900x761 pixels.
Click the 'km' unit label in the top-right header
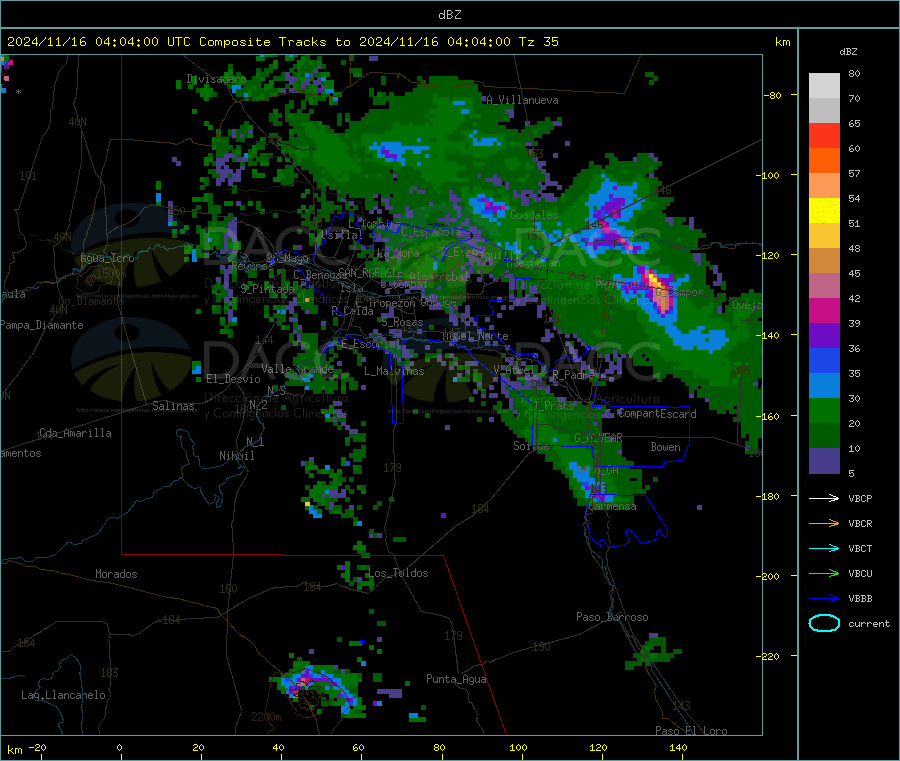click(x=782, y=42)
